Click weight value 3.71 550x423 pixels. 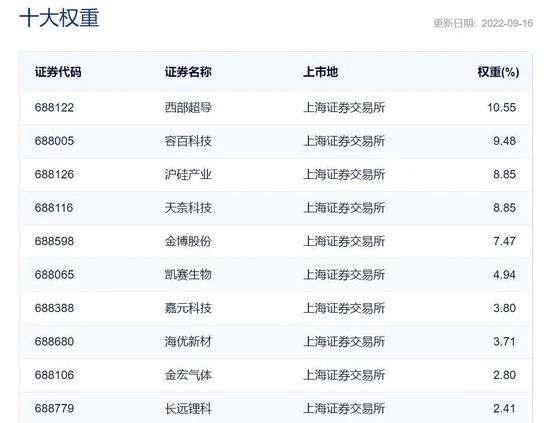(x=504, y=342)
